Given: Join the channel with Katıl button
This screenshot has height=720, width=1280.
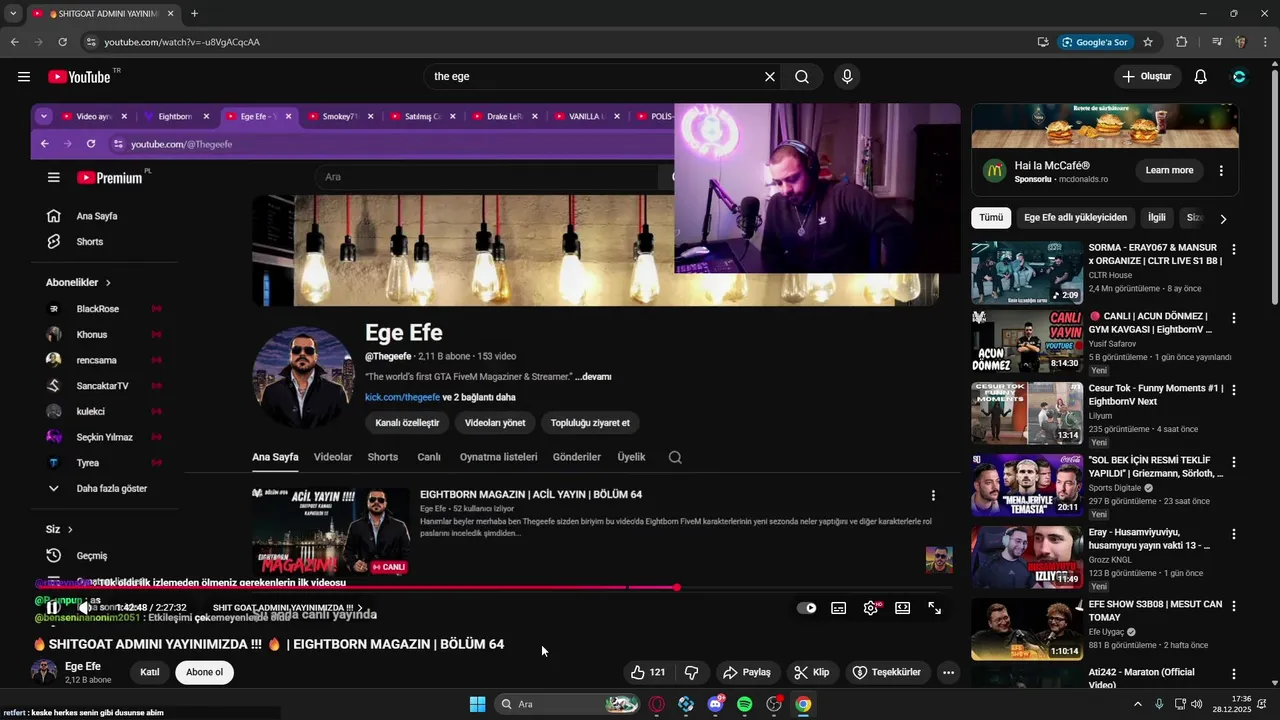Looking at the screenshot, I should tap(150, 672).
